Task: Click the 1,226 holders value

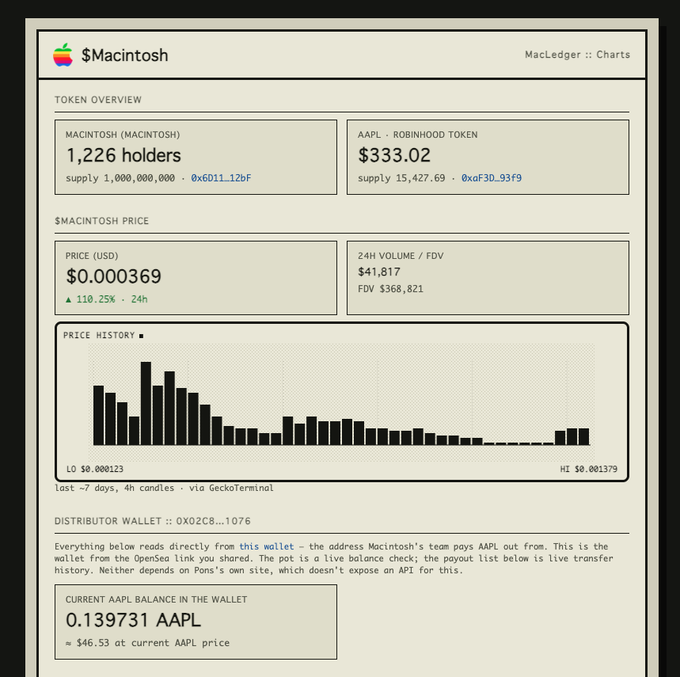Action: [x=124, y=155]
